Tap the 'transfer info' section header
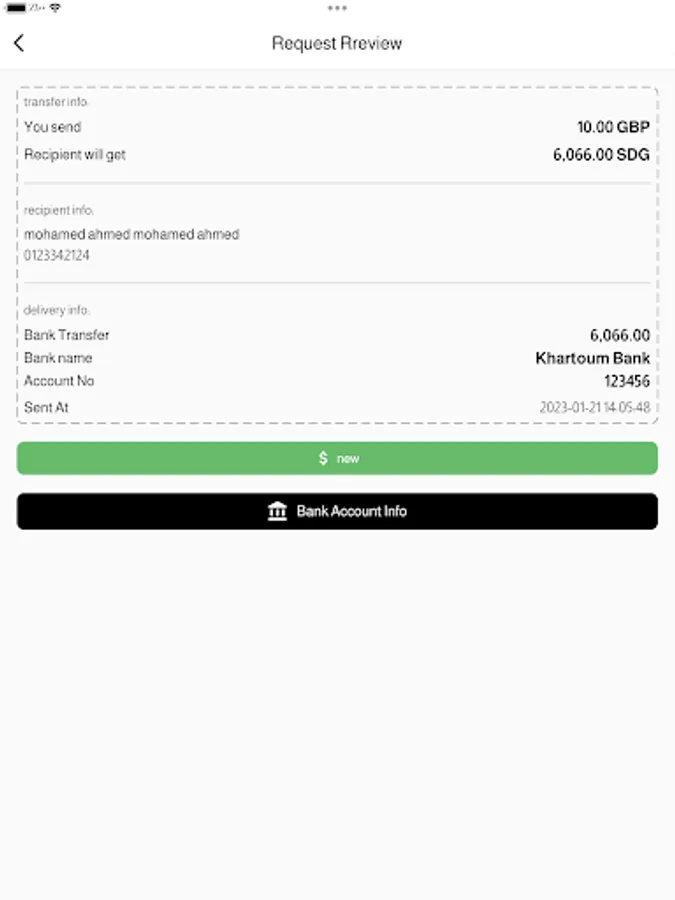This screenshot has width=675, height=900. [x=56, y=103]
